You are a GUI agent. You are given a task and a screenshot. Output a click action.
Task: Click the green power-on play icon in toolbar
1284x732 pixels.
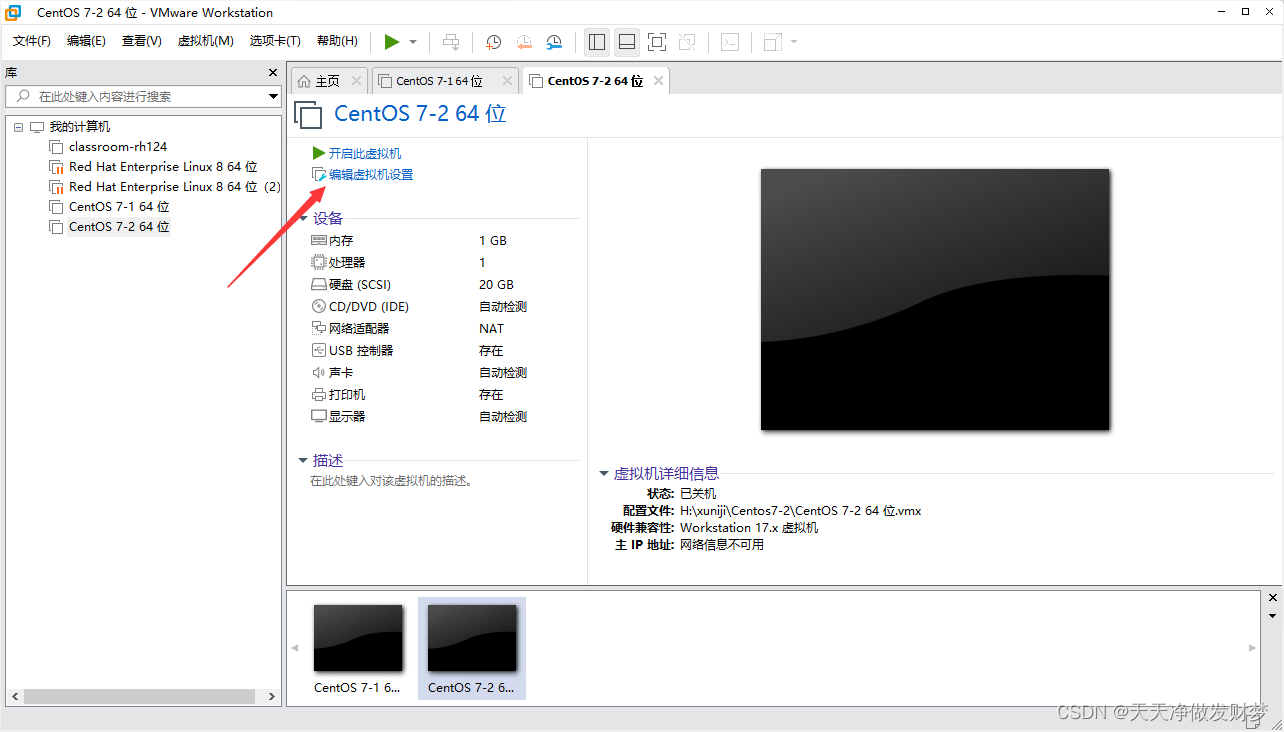392,42
